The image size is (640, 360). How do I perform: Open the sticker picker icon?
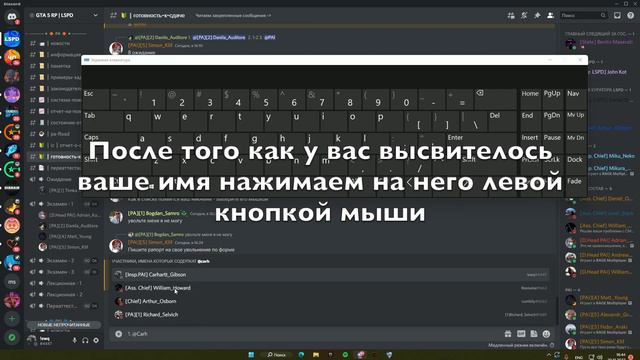click(x=534, y=334)
